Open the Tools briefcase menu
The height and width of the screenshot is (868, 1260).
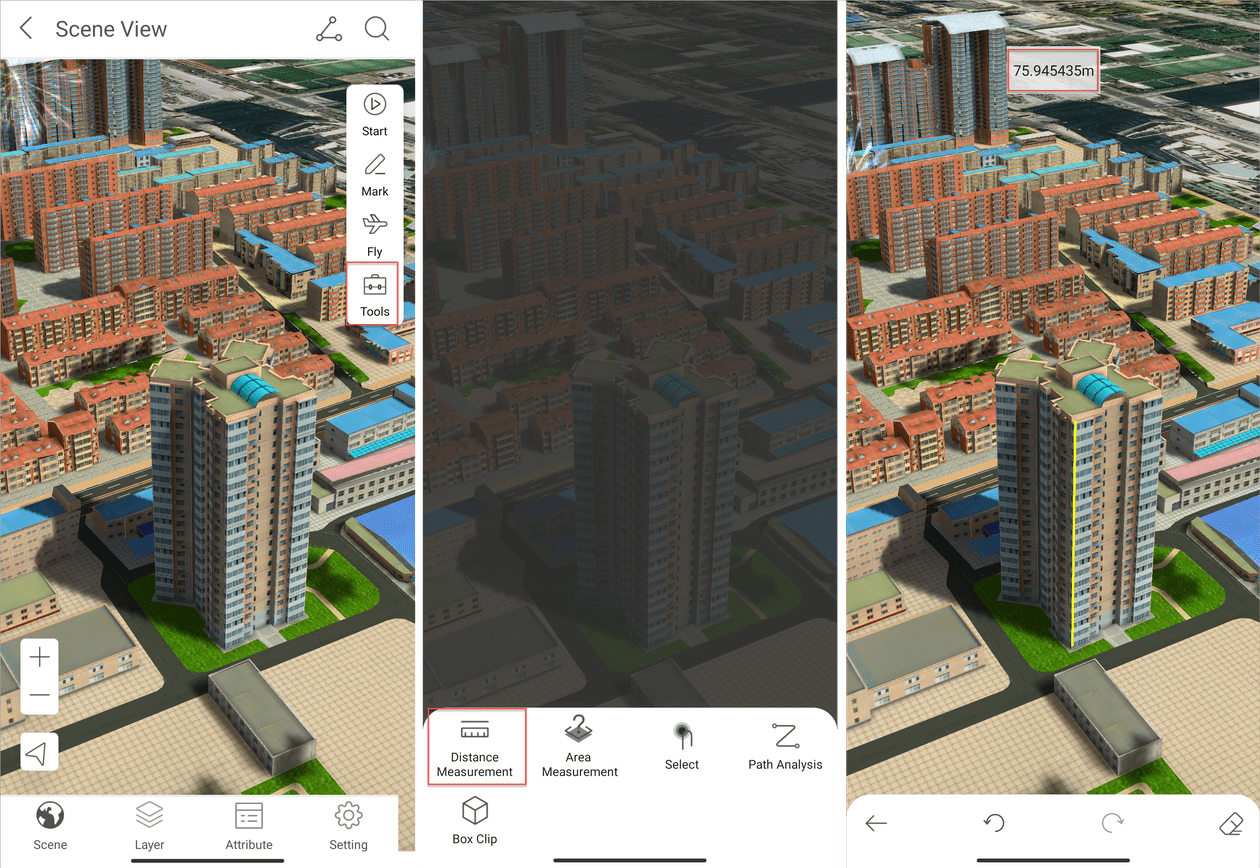point(375,294)
